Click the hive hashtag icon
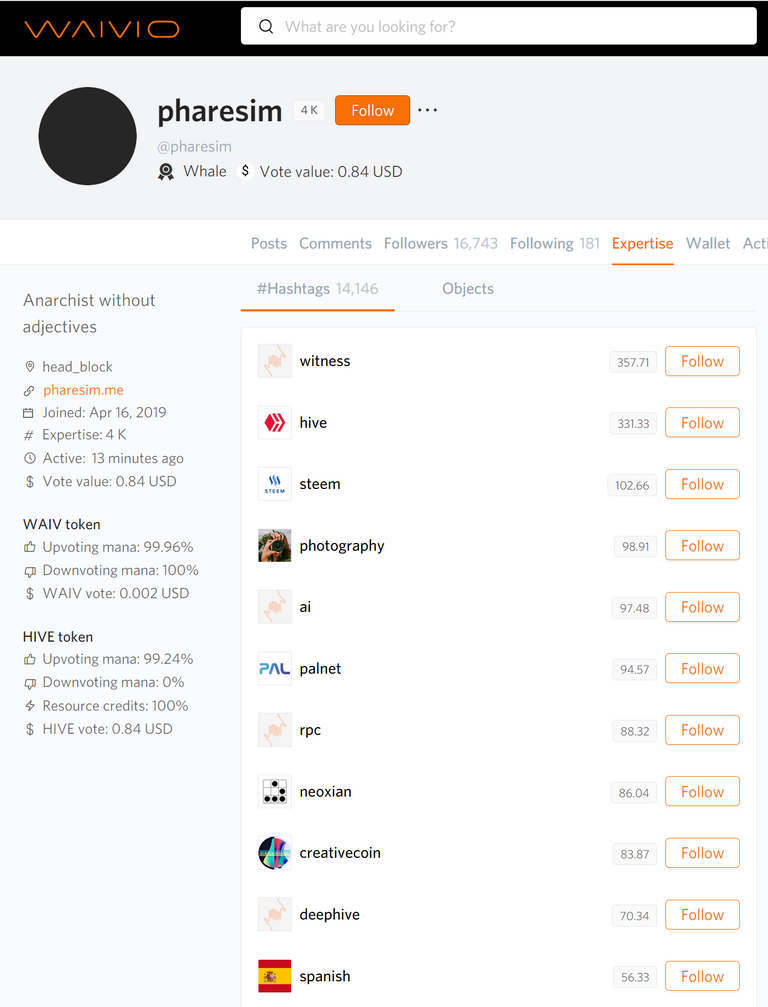Screen dimensions: 768x1007 pos(275,423)
